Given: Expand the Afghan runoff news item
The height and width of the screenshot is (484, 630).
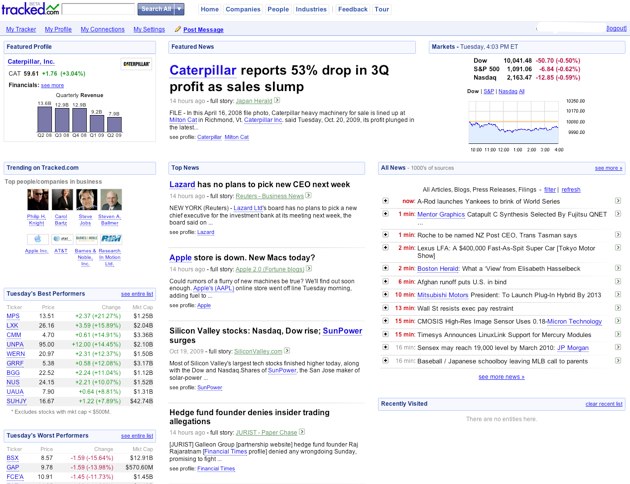Looking at the screenshot, I should point(385,281).
